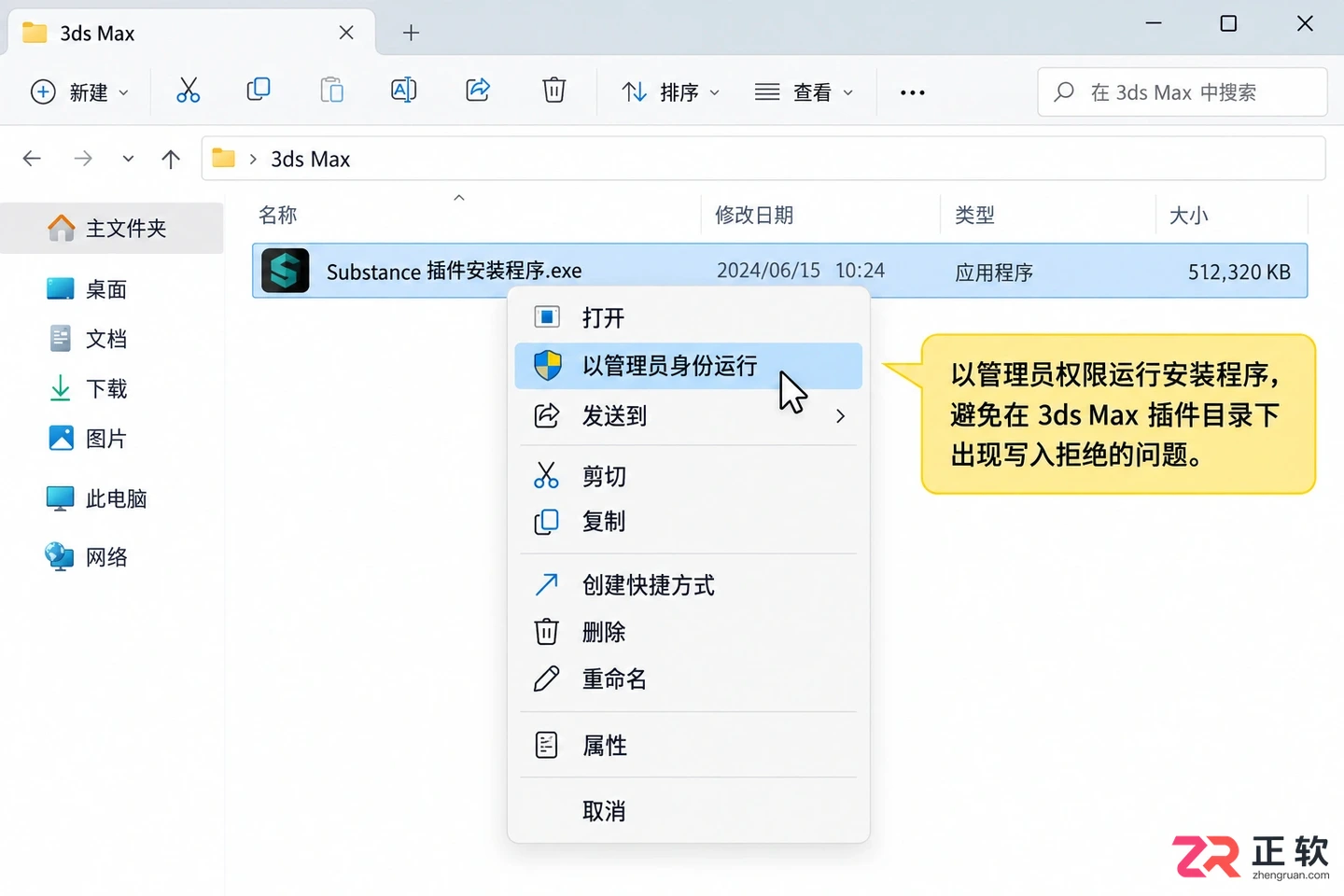Click 3ds Max in the address breadcrumb
Screen dimensions: 1344x896
[311, 160]
